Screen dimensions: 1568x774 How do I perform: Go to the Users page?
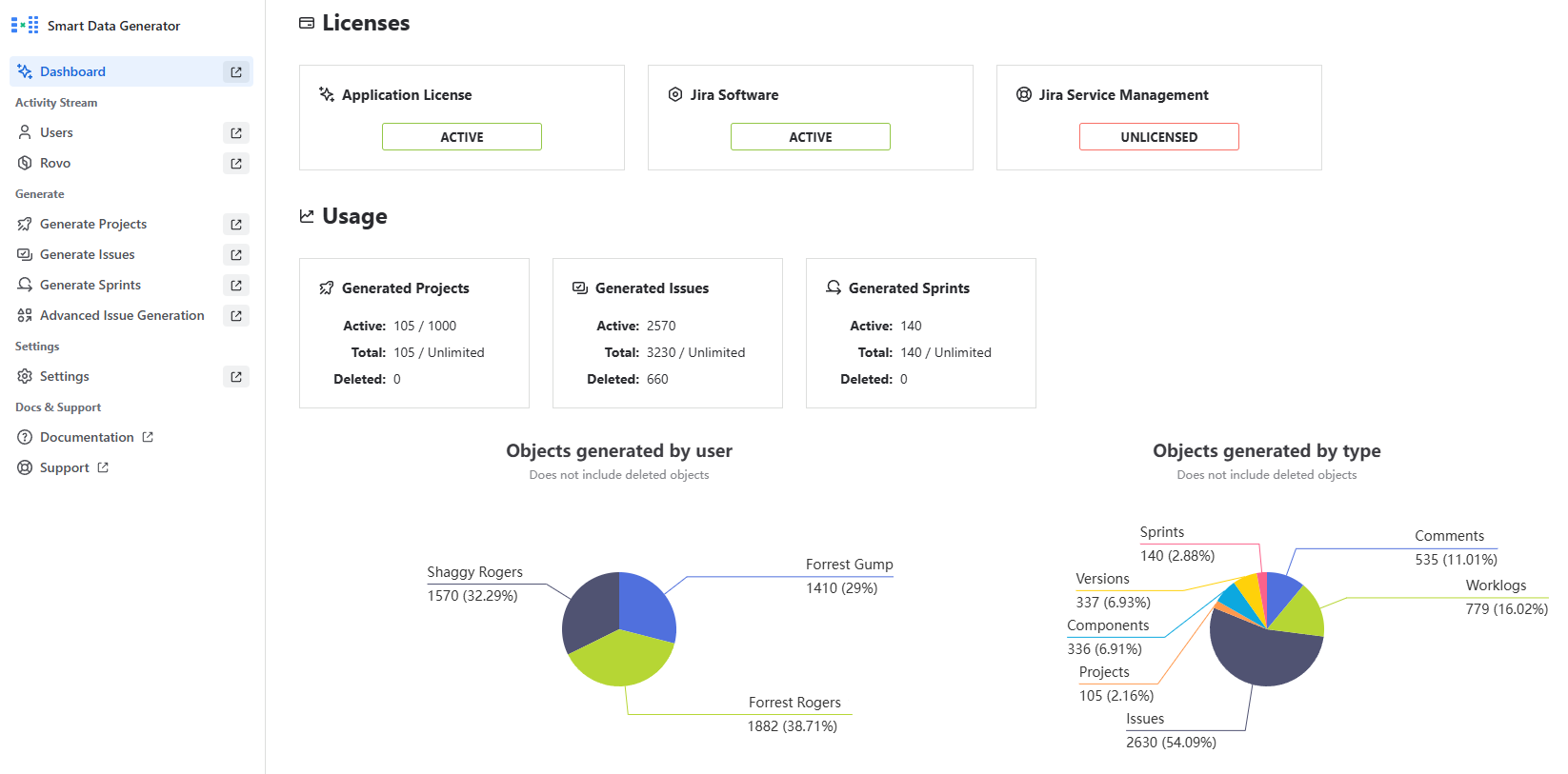pyautogui.click(x=131, y=132)
